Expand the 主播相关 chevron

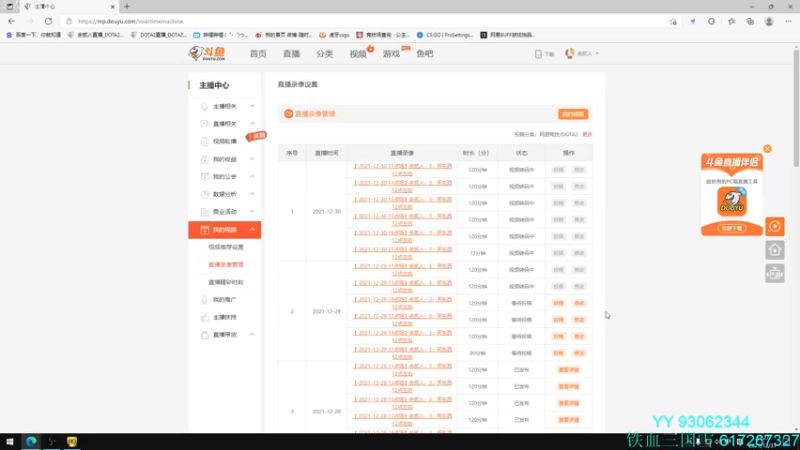[252, 106]
